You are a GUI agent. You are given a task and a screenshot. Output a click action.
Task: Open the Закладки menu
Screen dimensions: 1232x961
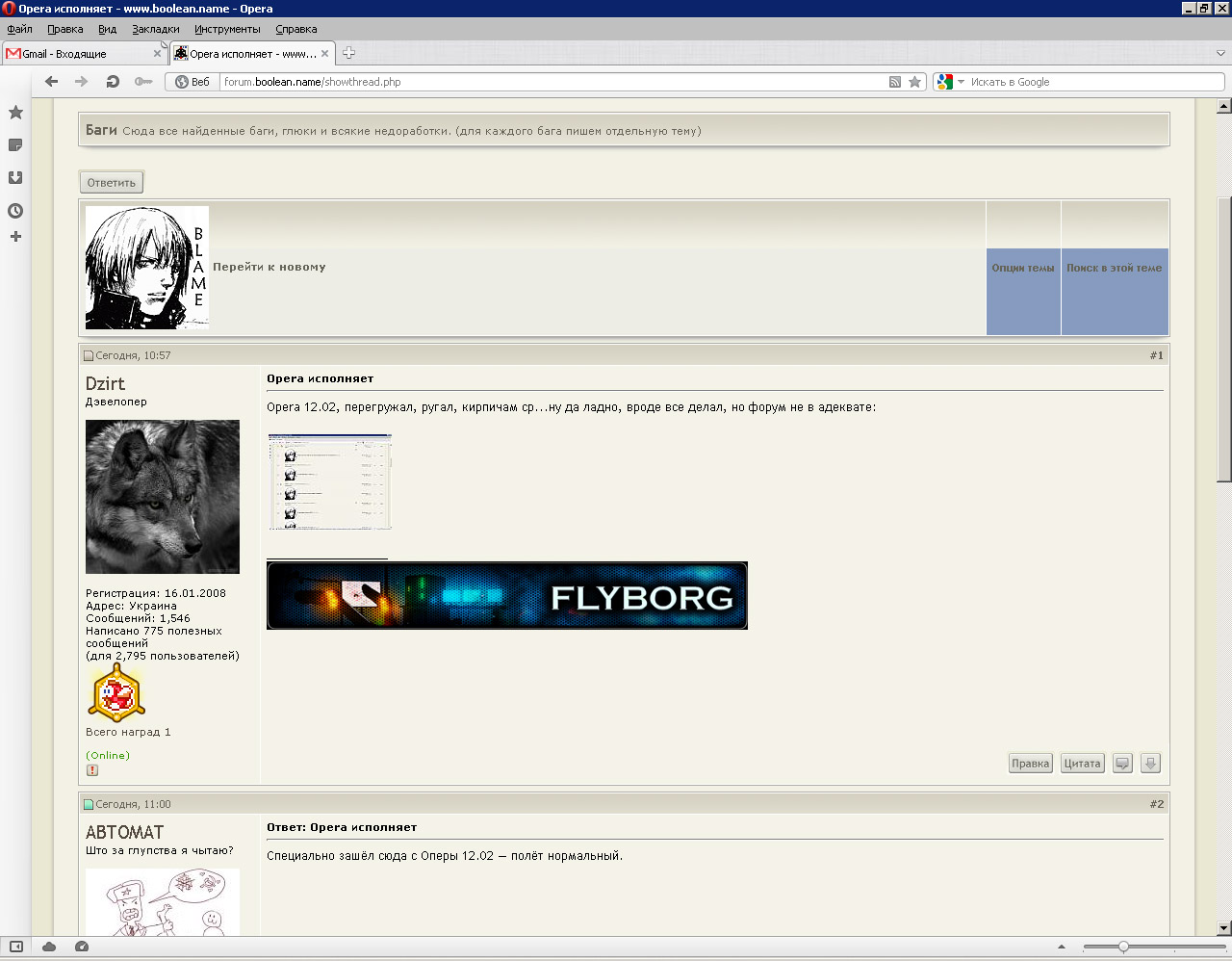point(155,29)
